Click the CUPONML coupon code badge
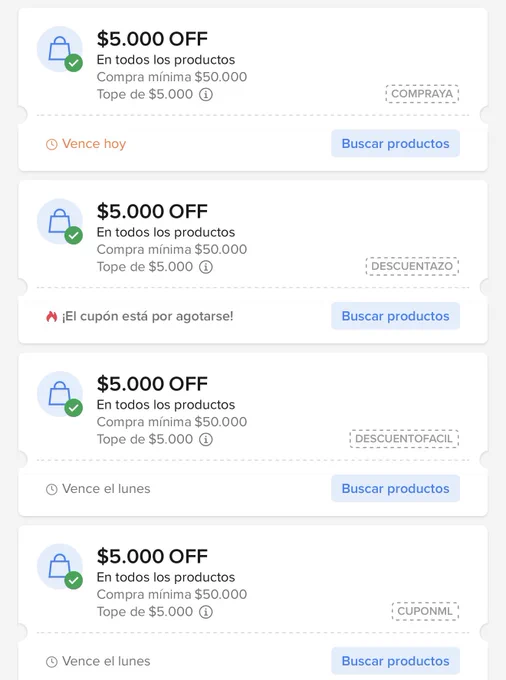506x680 pixels. [x=425, y=611]
